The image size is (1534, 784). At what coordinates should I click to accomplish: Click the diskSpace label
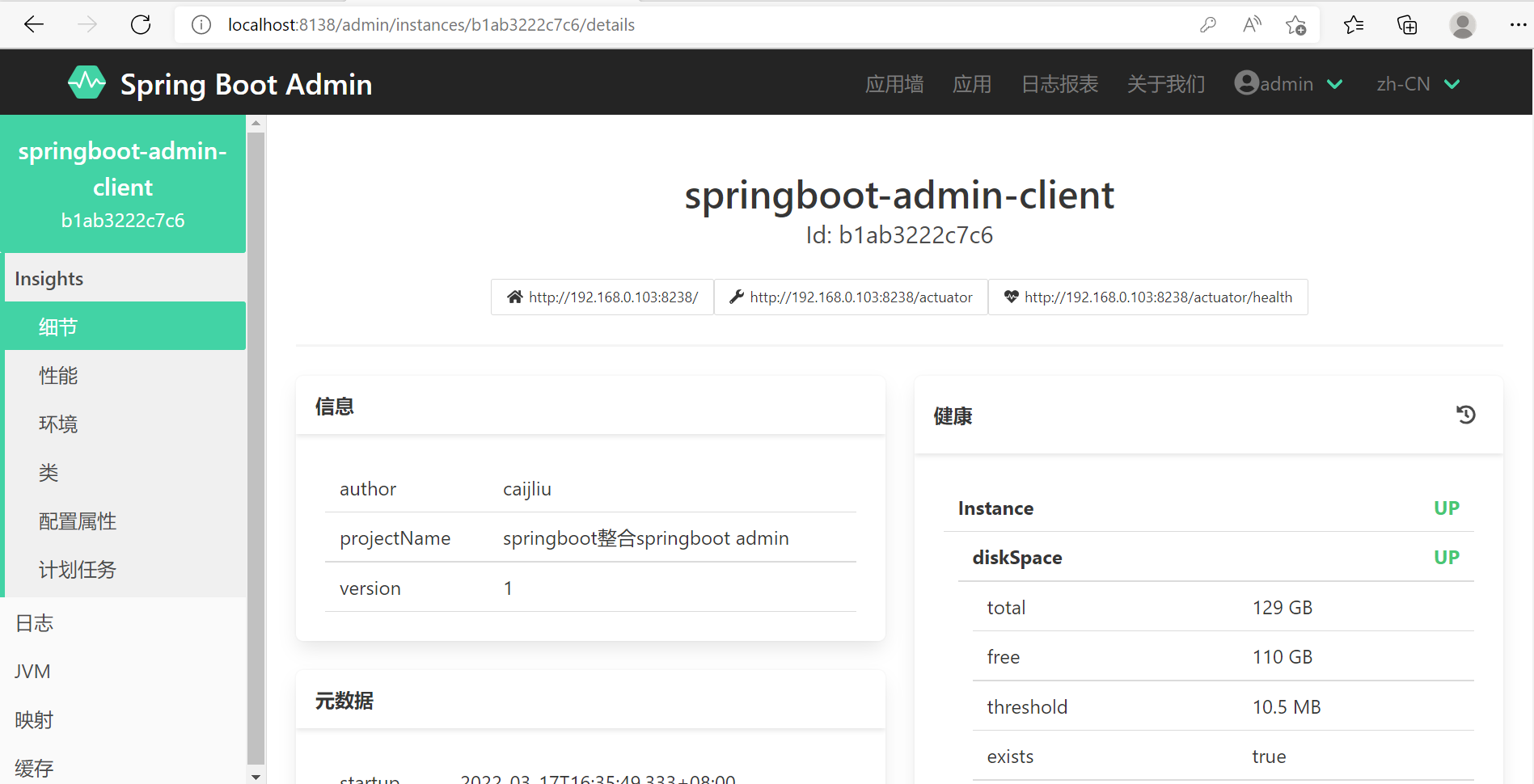coord(1017,558)
